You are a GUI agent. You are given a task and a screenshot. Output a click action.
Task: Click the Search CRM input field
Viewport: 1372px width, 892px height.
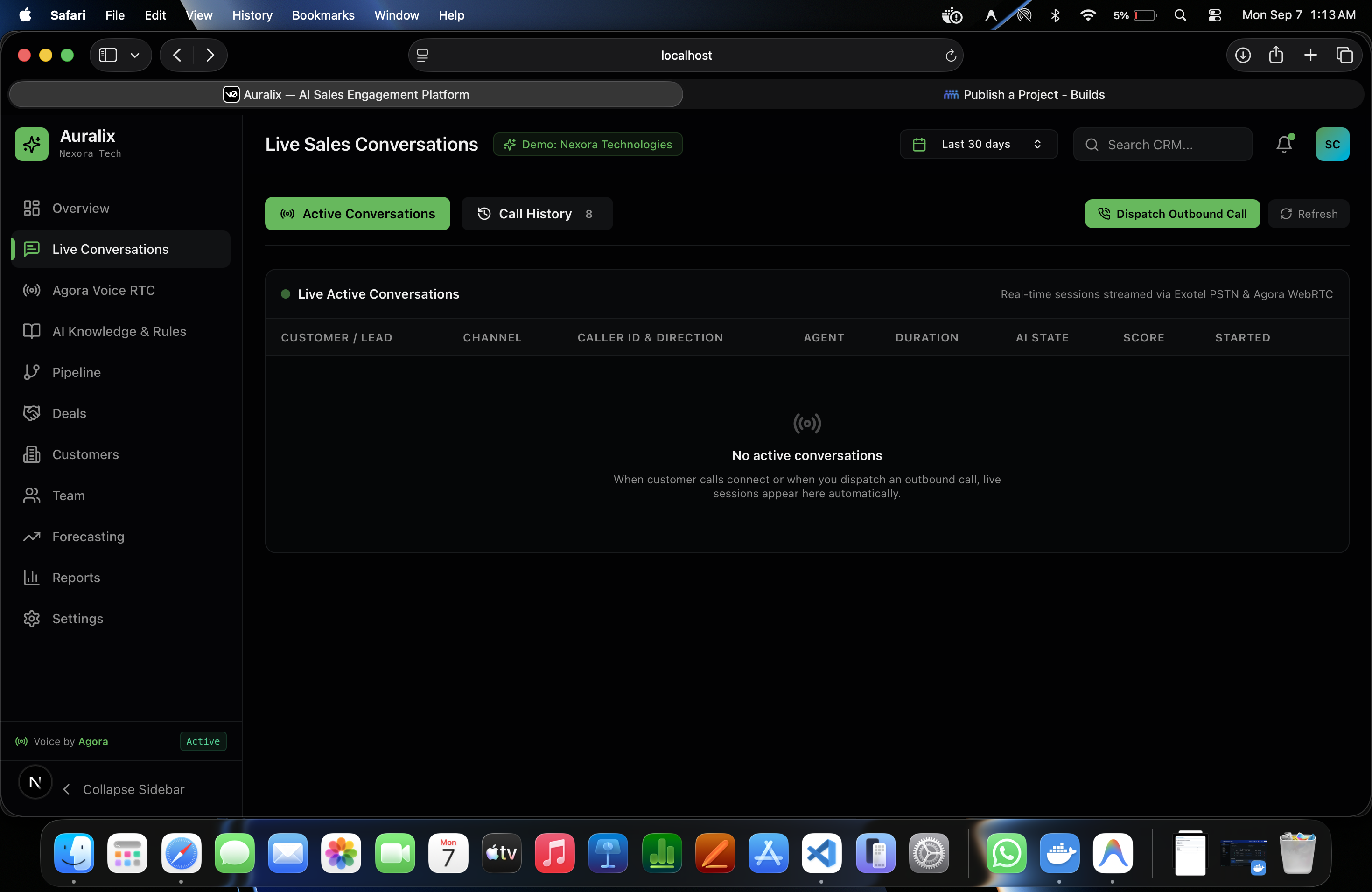(1163, 144)
